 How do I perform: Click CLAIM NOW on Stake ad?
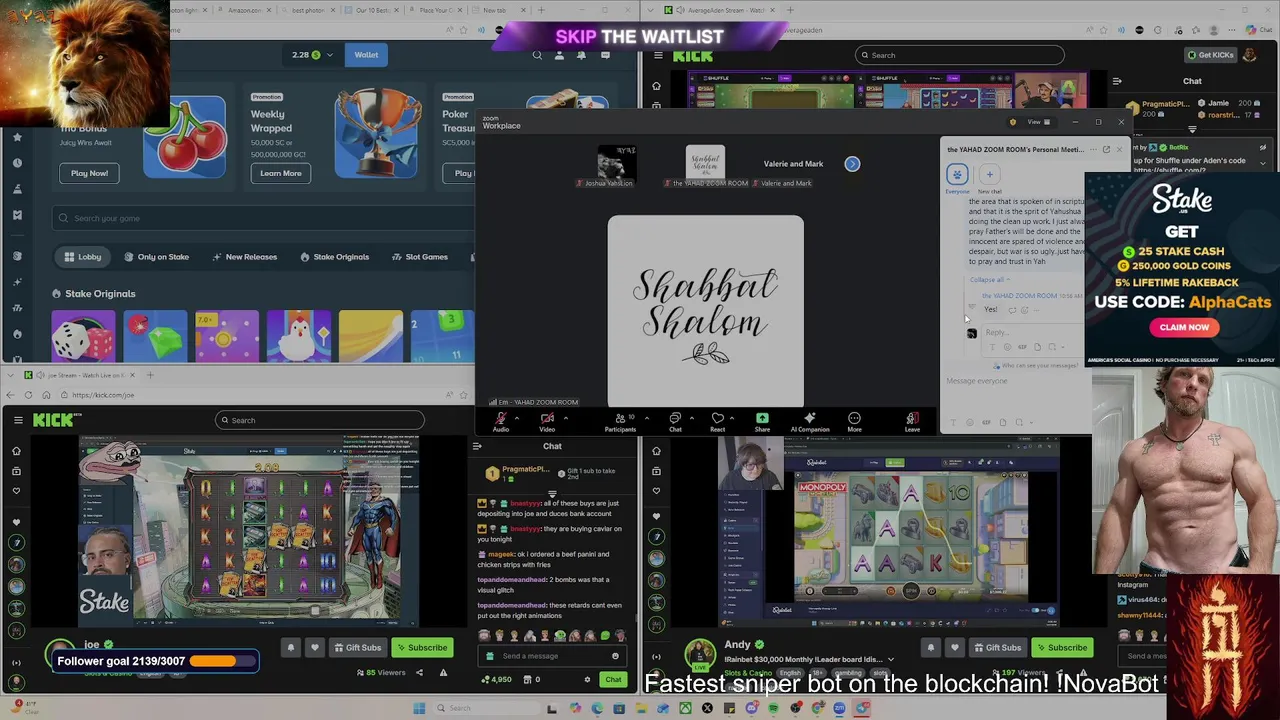(1184, 327)
